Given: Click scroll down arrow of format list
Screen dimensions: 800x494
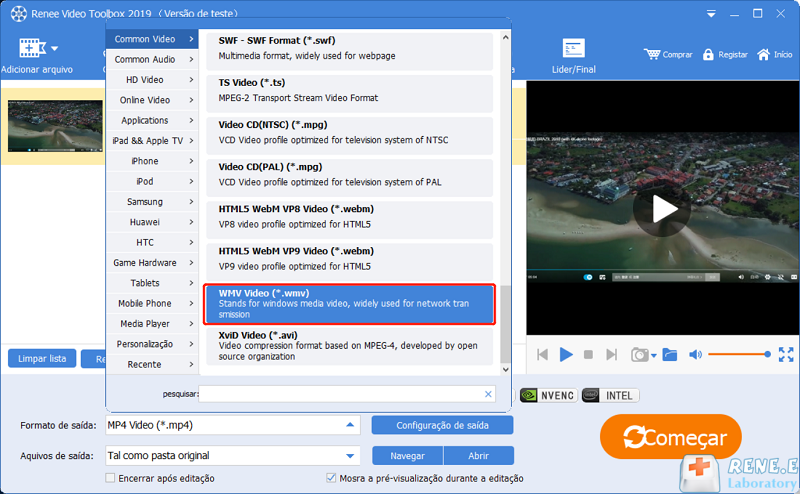Looking at the screenshot, I should tap(505, 369).
